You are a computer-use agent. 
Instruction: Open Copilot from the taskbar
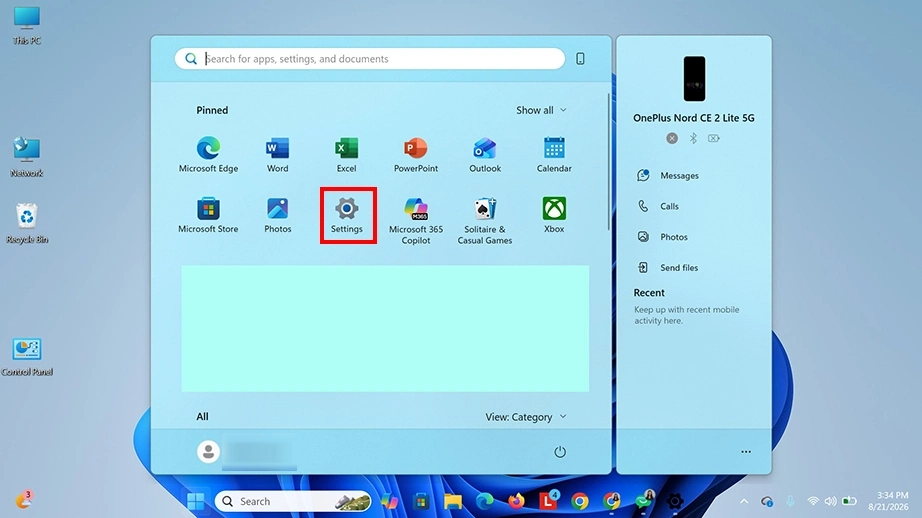click(x=389, y=502)
